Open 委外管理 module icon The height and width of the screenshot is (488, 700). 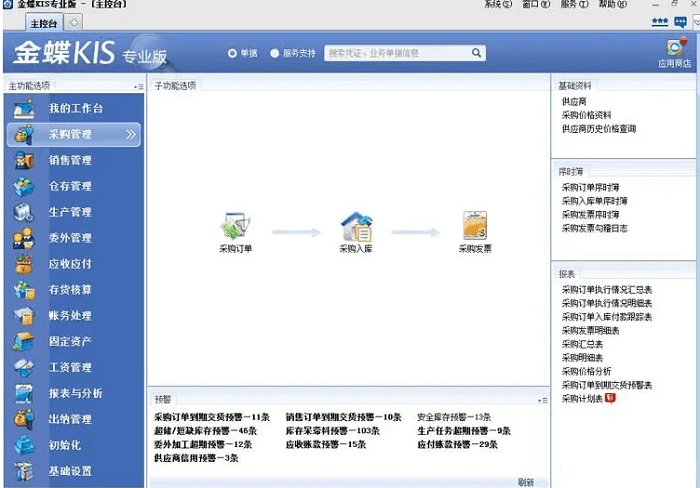24,238
